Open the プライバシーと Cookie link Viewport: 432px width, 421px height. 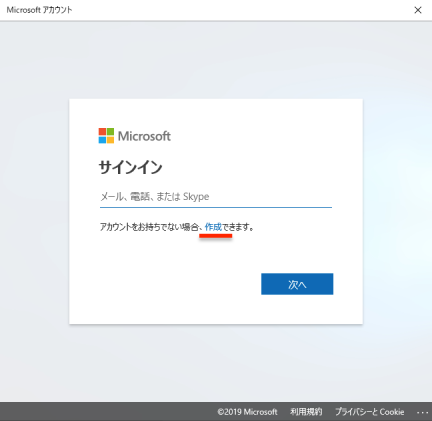[370, 412]
